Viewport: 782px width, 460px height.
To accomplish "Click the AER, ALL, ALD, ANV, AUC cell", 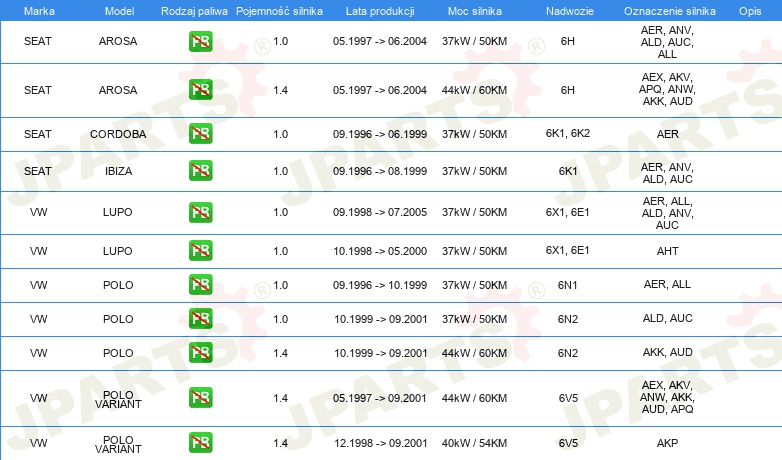I will click(x=667, y=213).
